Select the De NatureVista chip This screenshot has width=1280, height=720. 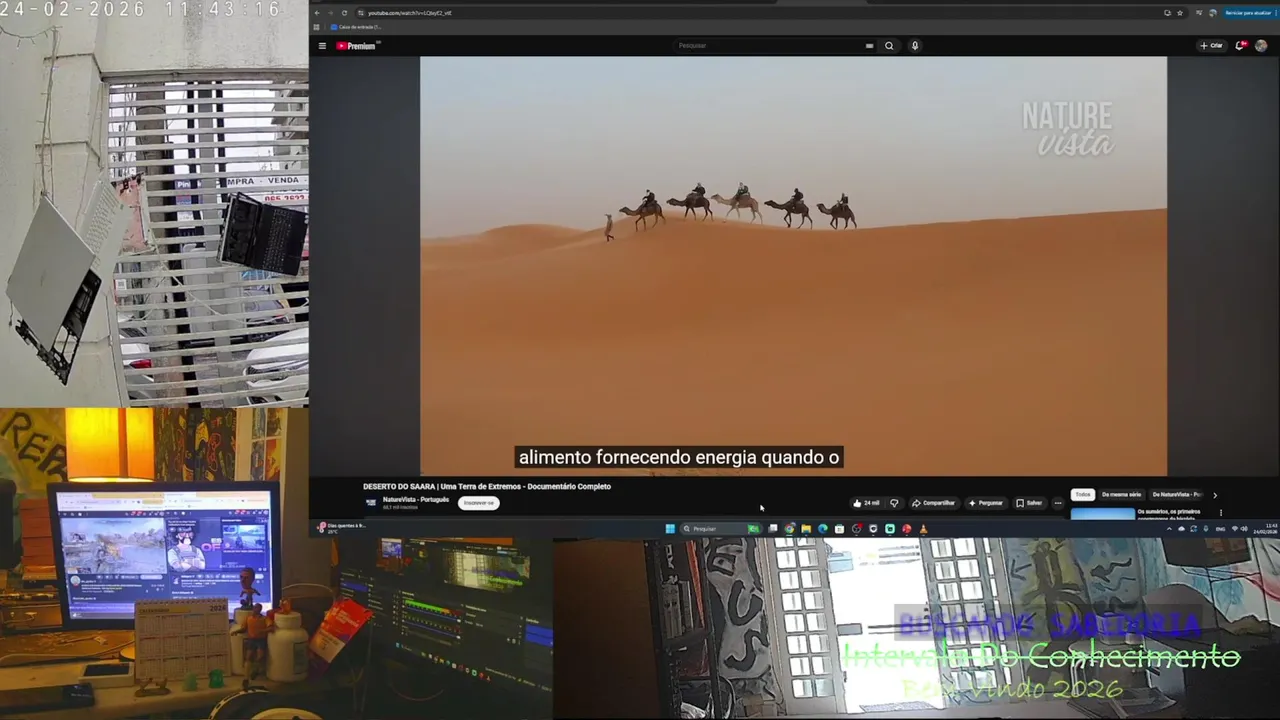tap(1176, 494)
